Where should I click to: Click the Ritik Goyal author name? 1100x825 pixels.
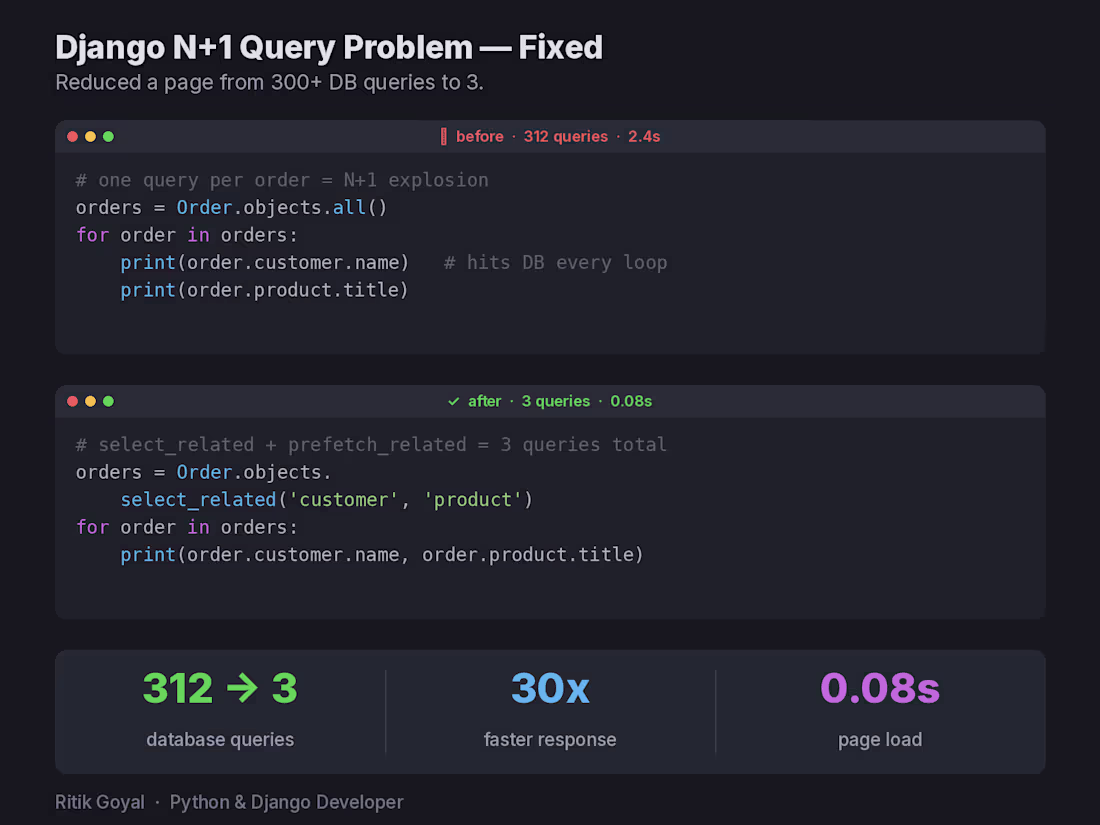coord(100,802)
